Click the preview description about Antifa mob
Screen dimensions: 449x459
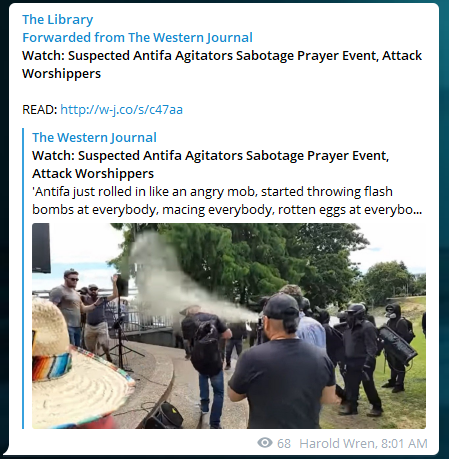pyautogui.click(x=227, y=201)
